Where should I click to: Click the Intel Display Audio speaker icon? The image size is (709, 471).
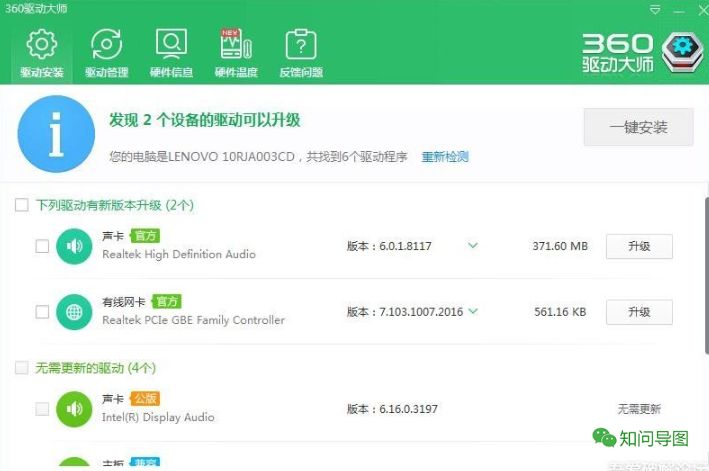tap(74, 409)
